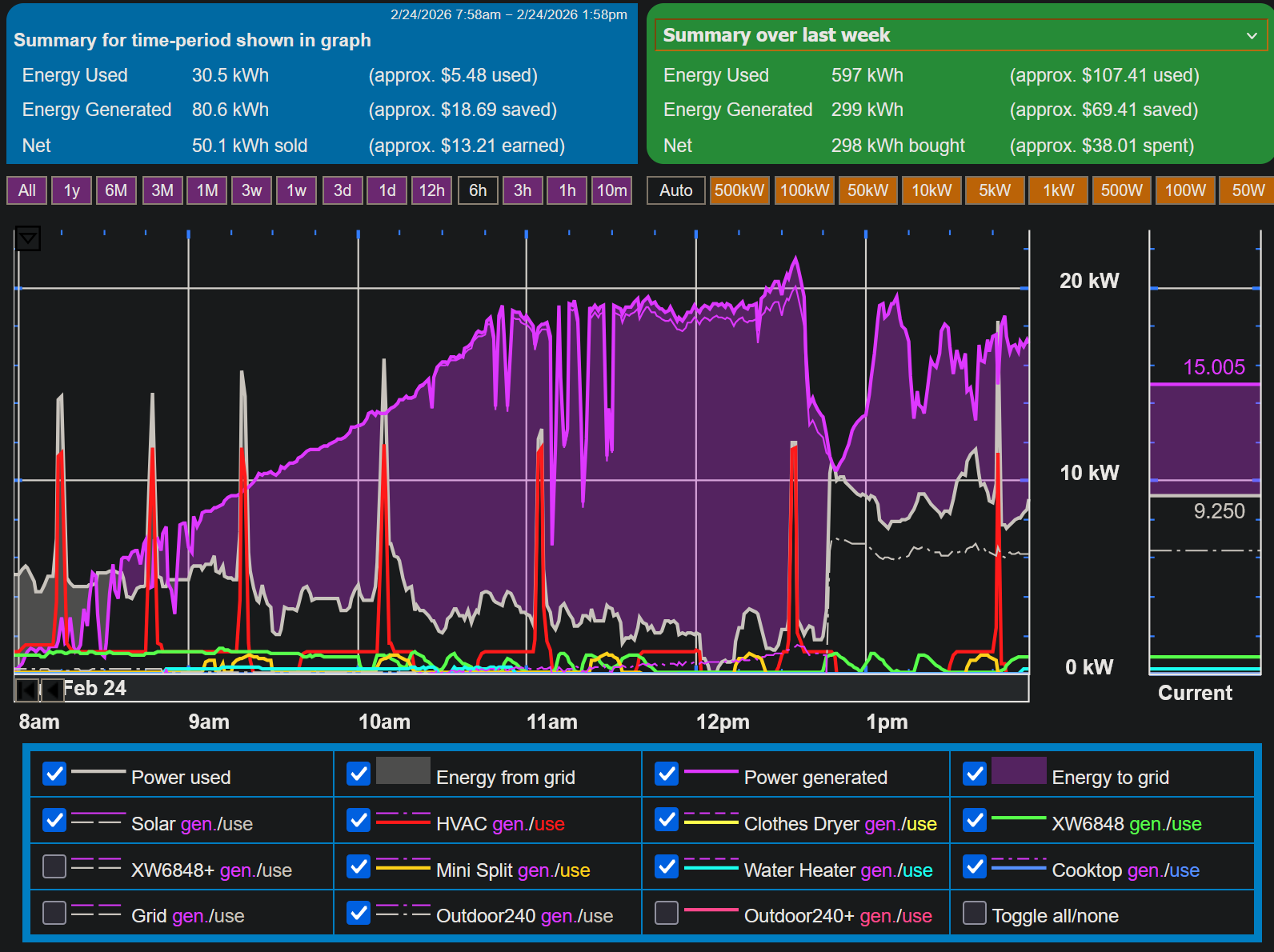Toggle all/none series checkbox
Screen dimensions: 1274x952
point(974,913)
